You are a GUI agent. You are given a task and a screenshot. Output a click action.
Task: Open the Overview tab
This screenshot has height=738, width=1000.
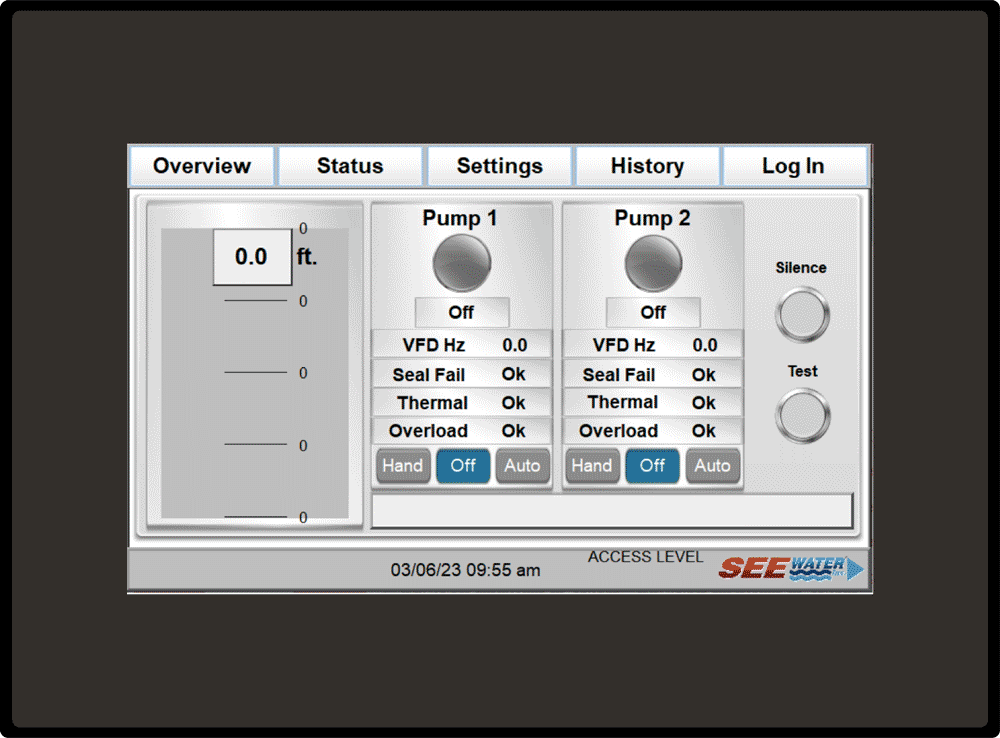click(x=202, y=166)
